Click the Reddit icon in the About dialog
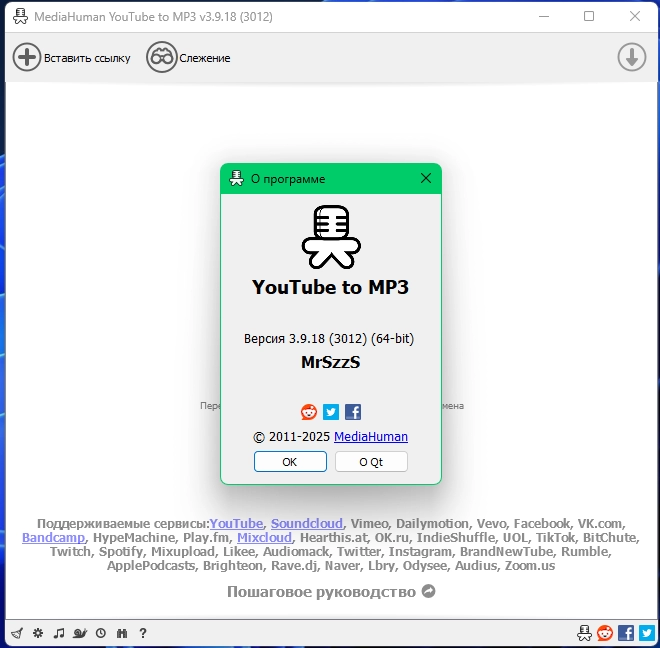 coord(309,412)
